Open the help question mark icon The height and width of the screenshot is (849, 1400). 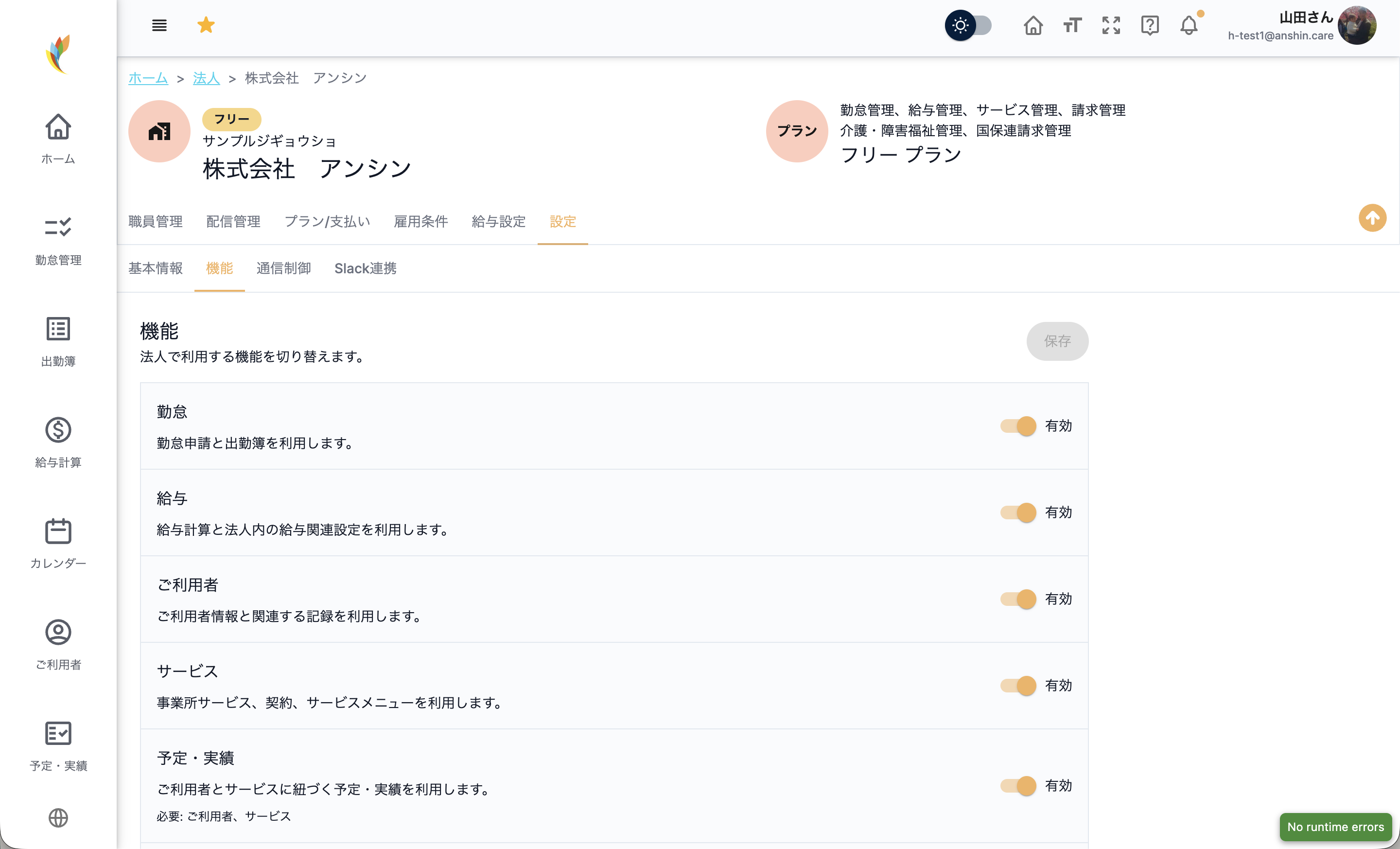1150,26
